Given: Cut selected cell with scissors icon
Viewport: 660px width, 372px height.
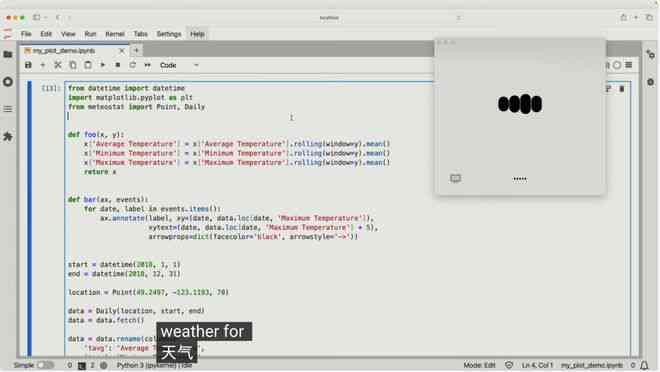Looking at the screenshot, I should pyautogui.click(x=58, y=65).
